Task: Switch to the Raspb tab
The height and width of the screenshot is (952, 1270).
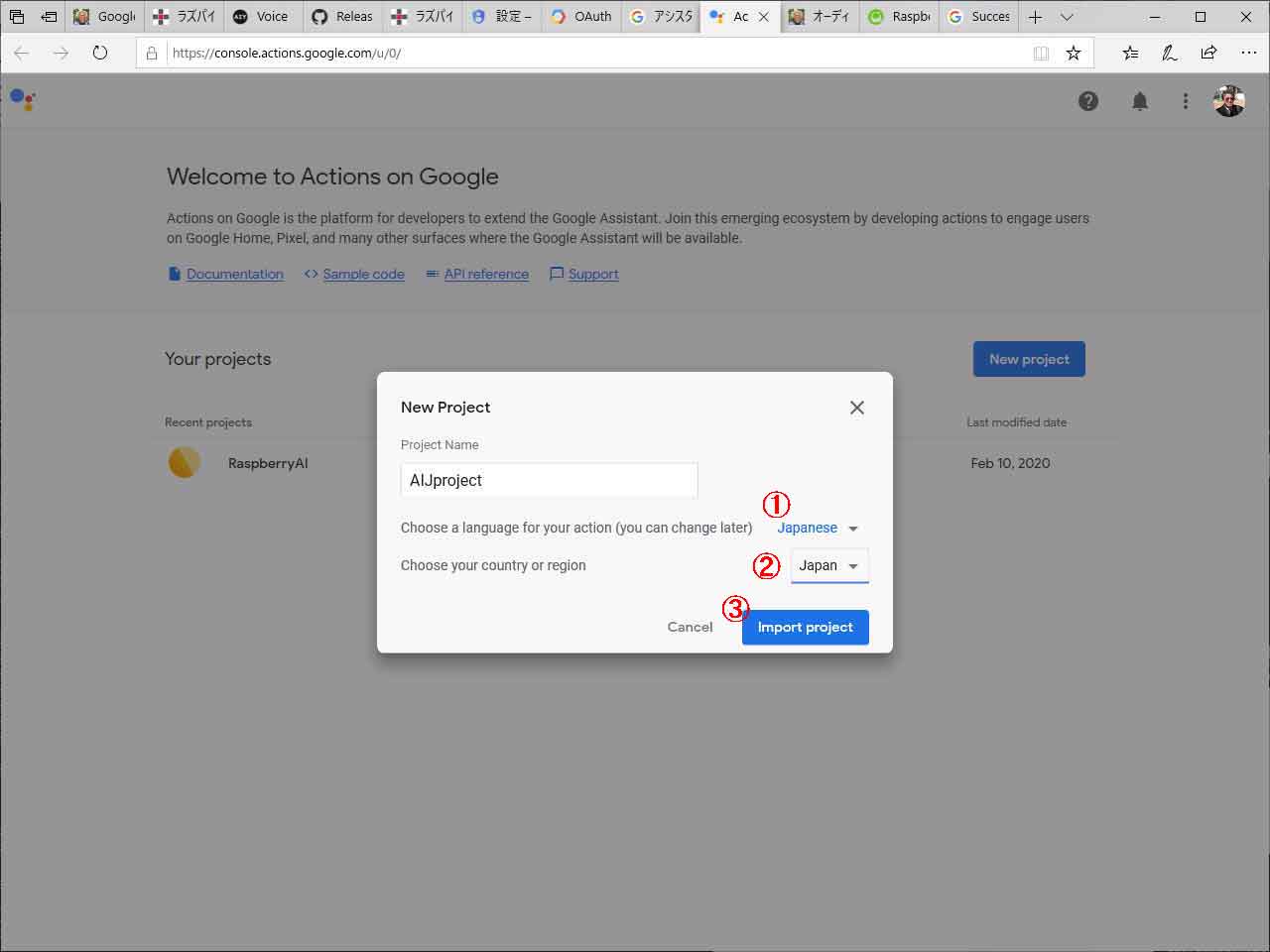Action: [x=899, y=17]
